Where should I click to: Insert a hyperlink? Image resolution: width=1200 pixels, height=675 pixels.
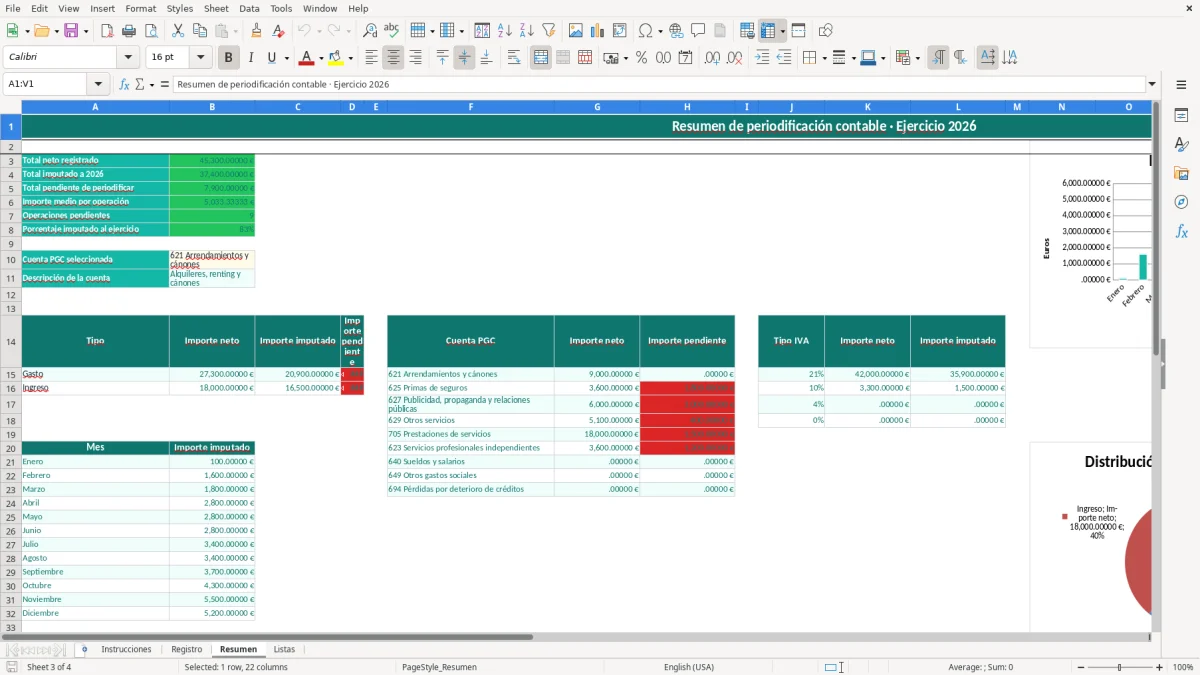click(x=676, y=31)
